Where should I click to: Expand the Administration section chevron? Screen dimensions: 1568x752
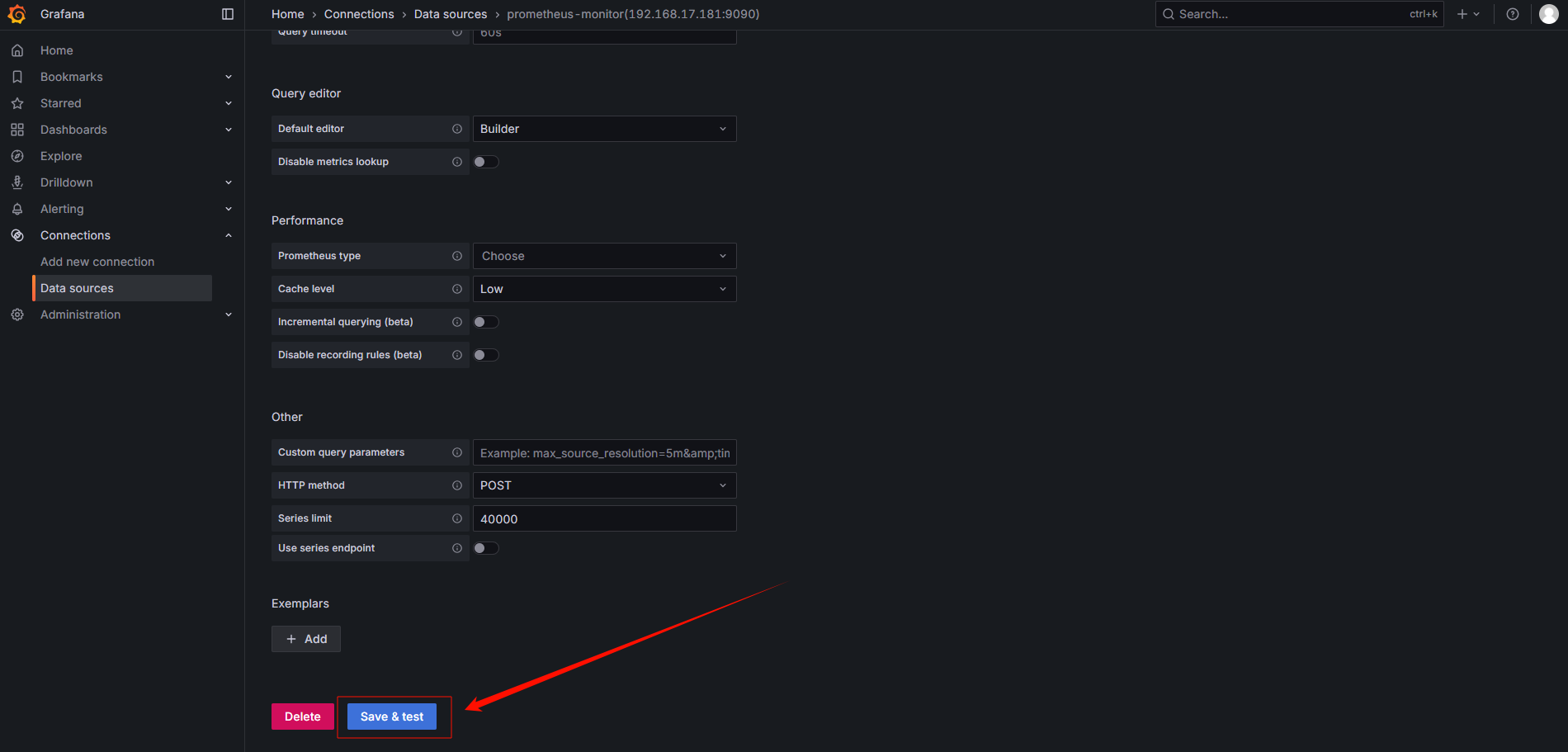click(229, 315)
